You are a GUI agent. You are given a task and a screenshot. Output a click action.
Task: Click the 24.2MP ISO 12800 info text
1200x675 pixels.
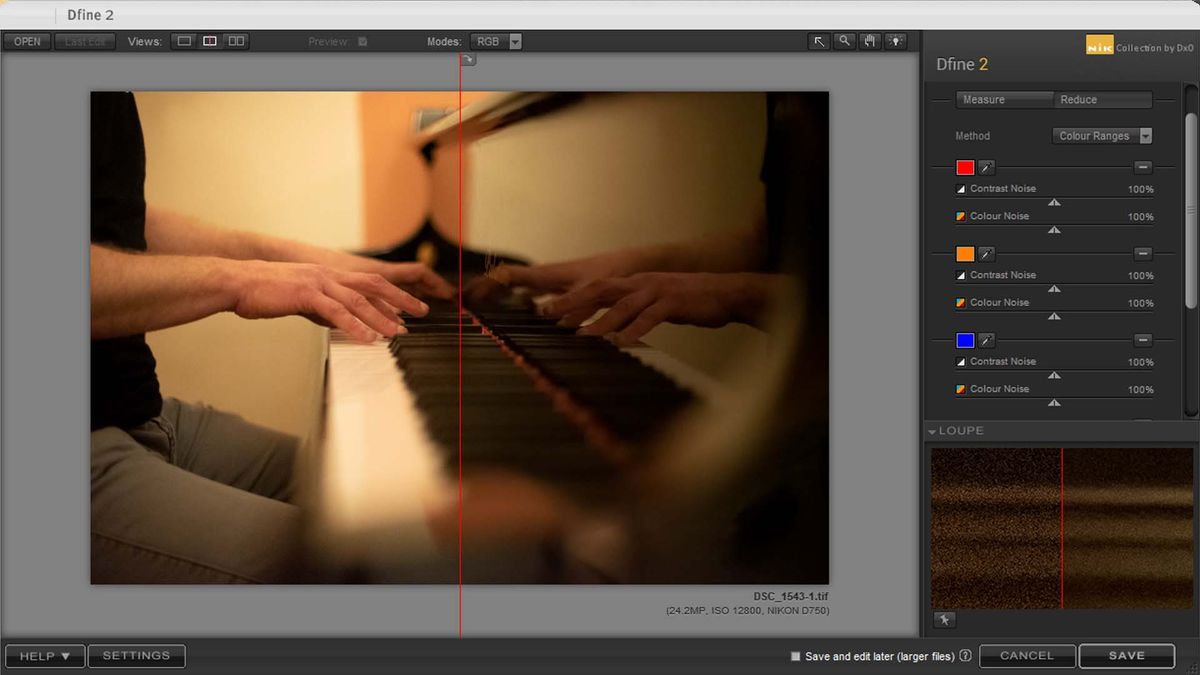(x=747, y=611)
